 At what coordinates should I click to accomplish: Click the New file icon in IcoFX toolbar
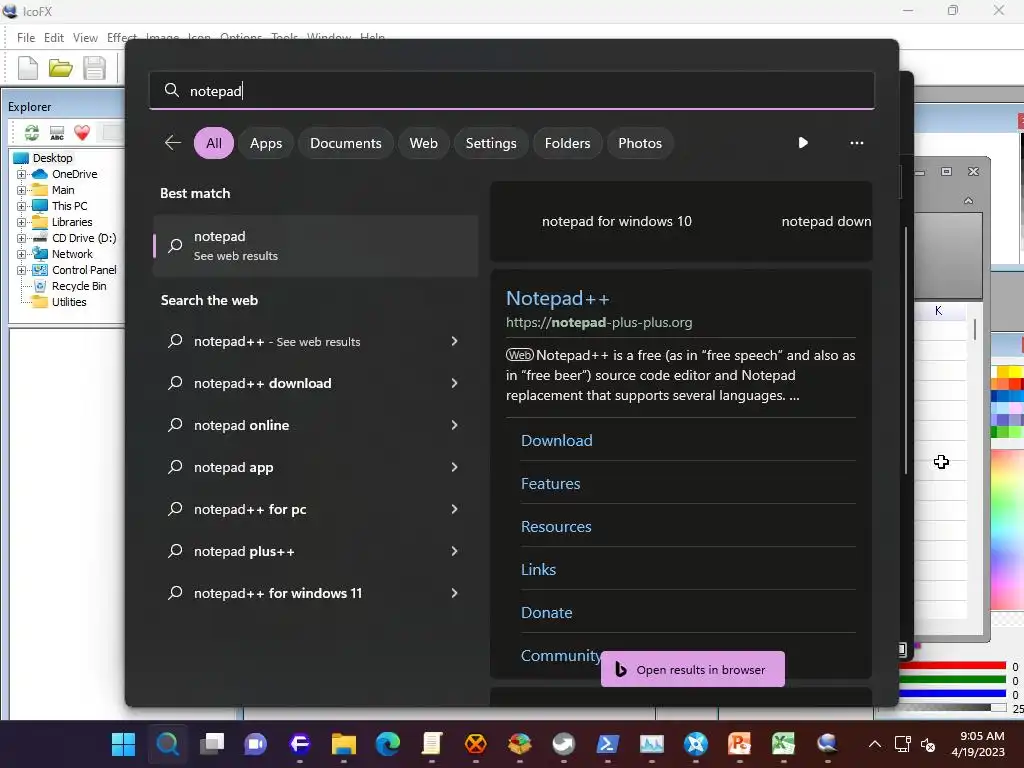27,68
